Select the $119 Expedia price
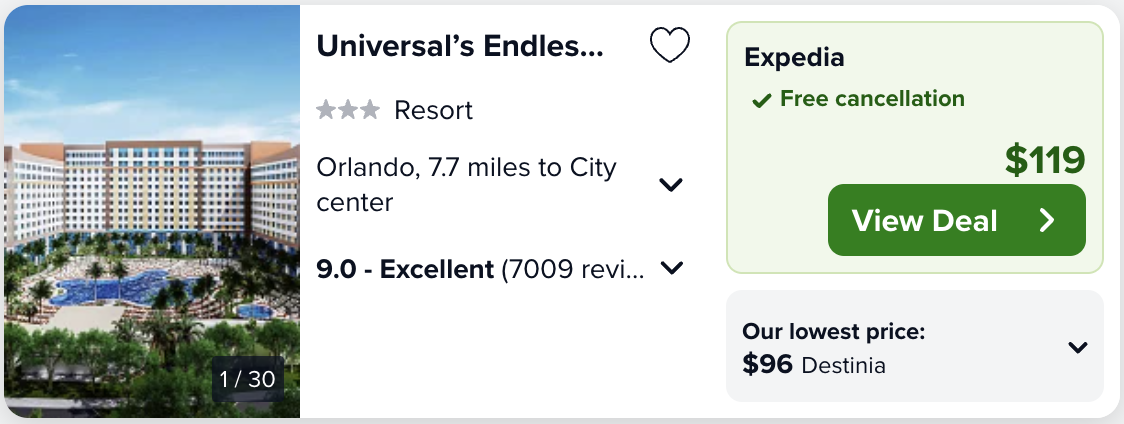This screenshot has height=424, width=1124. [x=1044, y=159]
